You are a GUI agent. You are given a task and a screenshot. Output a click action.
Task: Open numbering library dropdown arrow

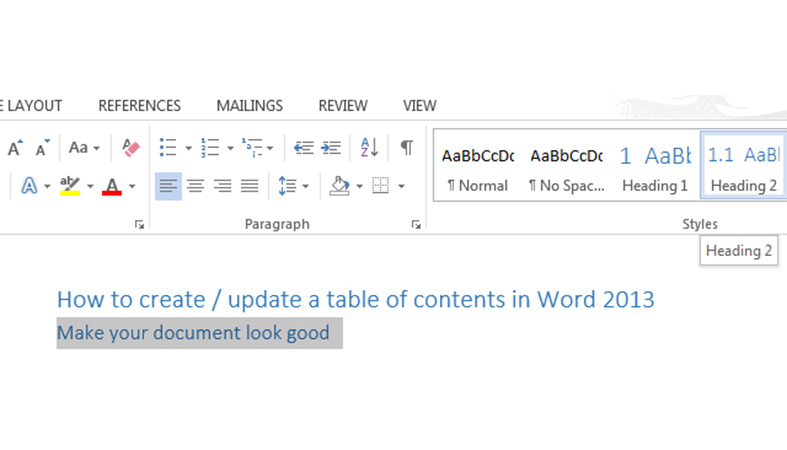click(x=230, y=148)
